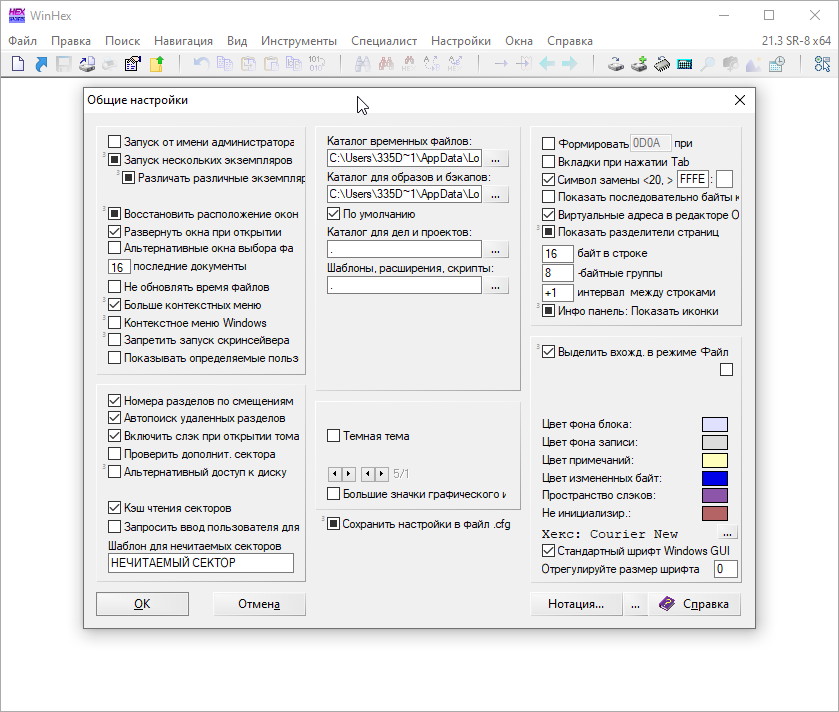Click the Отмена button

[x=259, y=604]
